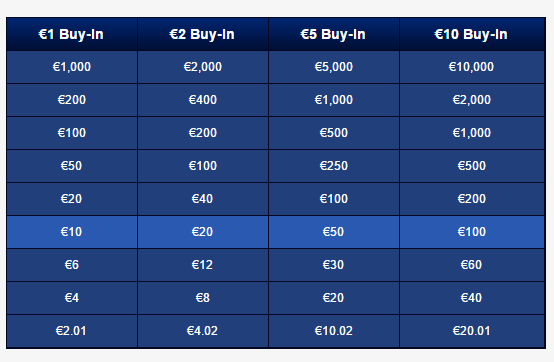The height and width of the screenshot is (362, 554).
Task: Select the €10.02 prize cell
Action: (x=334, y=331)
